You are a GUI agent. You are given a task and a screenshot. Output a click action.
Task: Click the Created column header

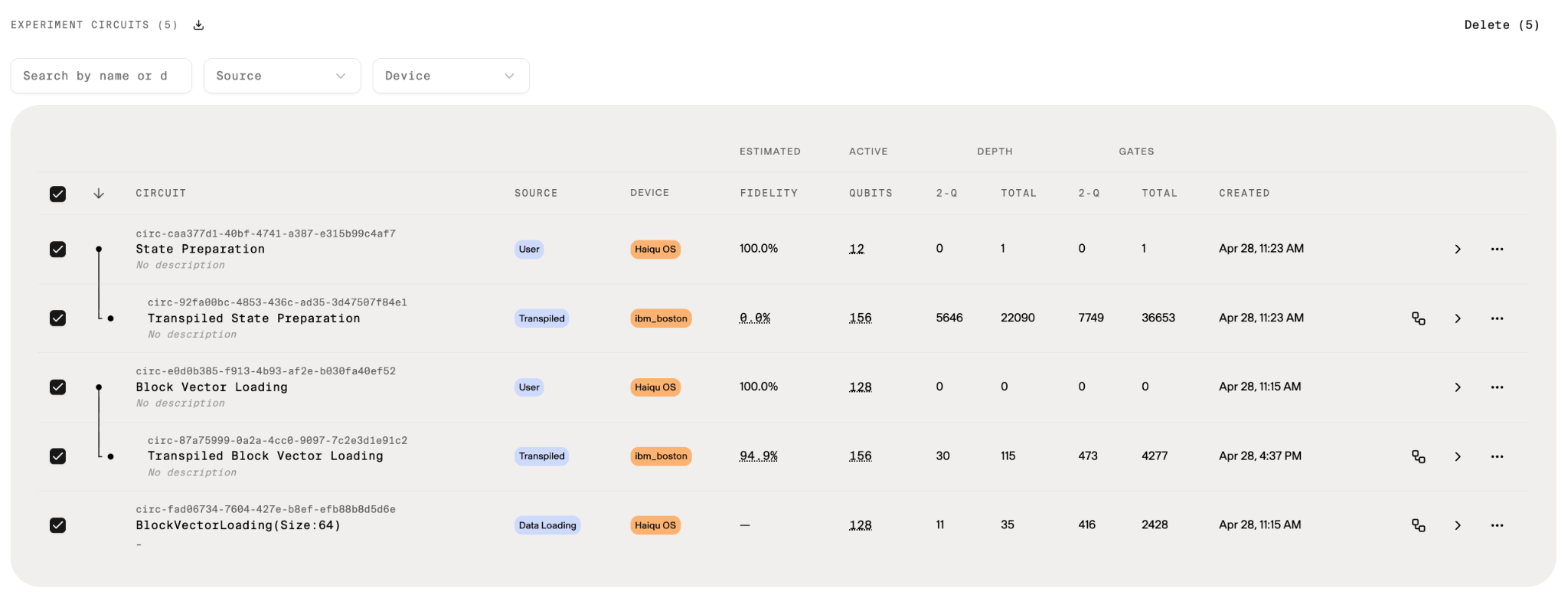[x=1244, y=193]
